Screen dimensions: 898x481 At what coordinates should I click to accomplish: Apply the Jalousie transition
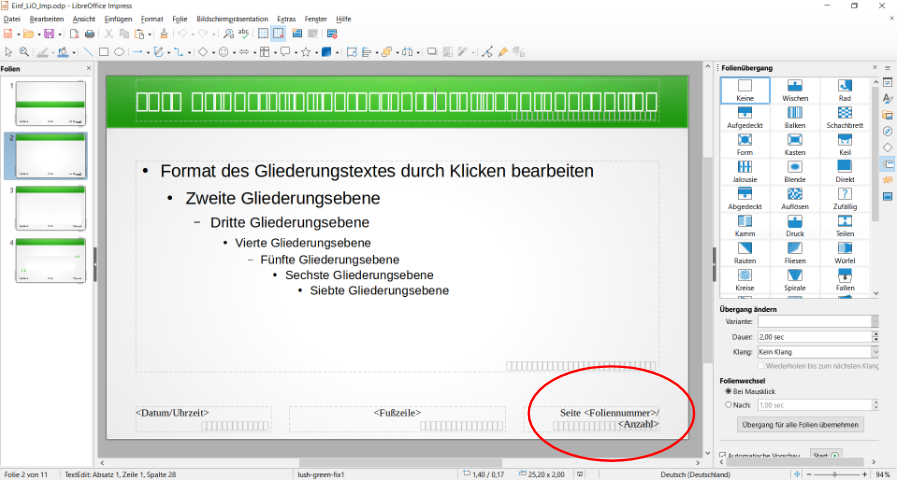click(745, 172)
